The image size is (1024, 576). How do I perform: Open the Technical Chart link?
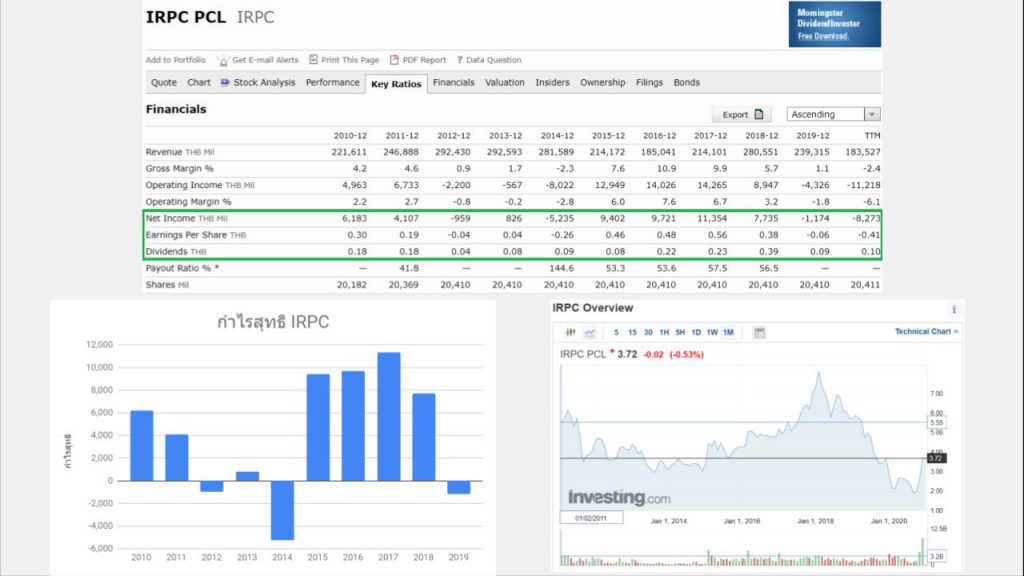coord(926,332)
